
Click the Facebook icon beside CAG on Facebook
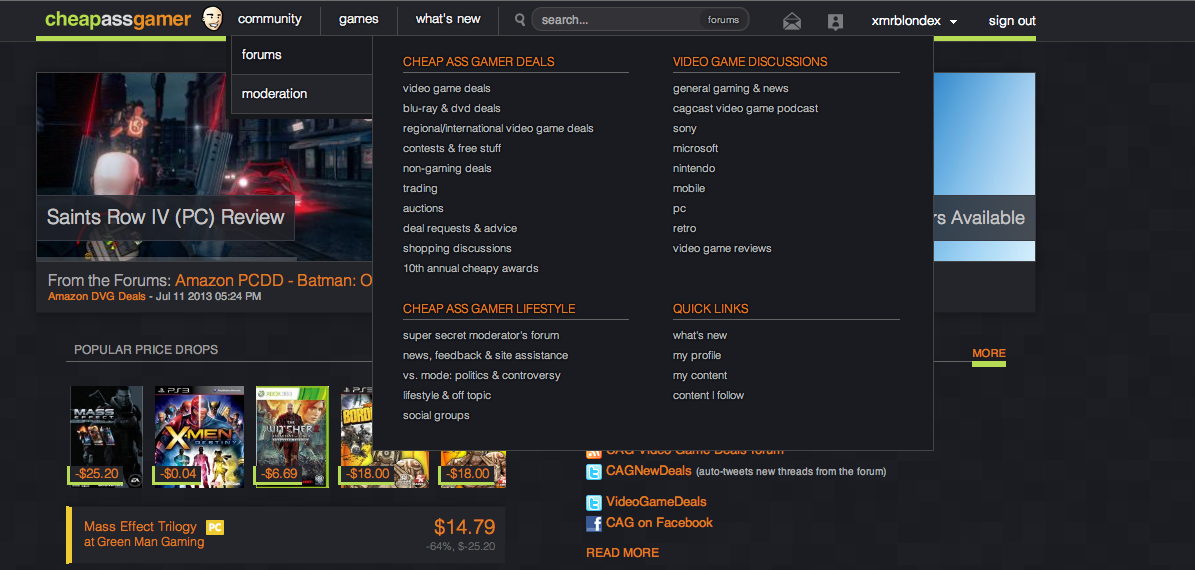(594, 524)
